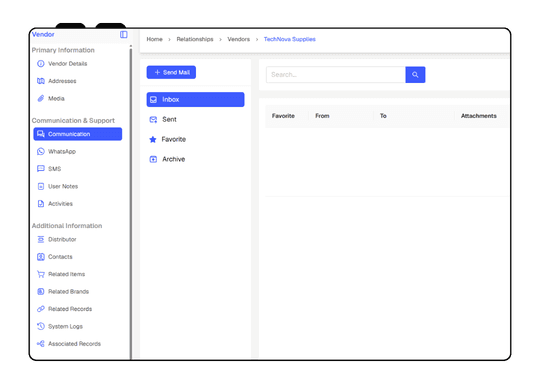Go to Vendors breadcrumb

click(x=239, y=39)
